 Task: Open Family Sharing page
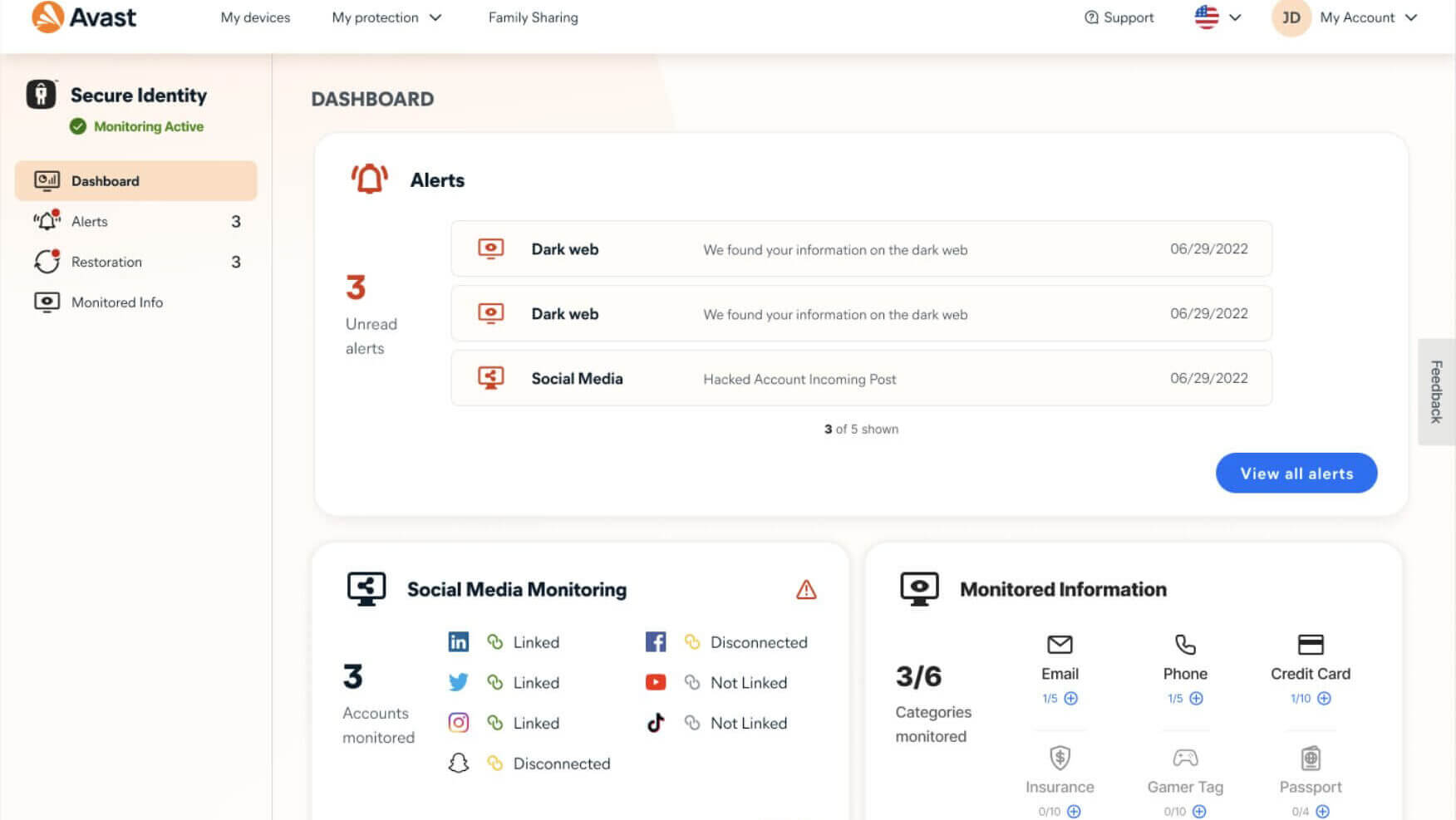tap(533, 17)
